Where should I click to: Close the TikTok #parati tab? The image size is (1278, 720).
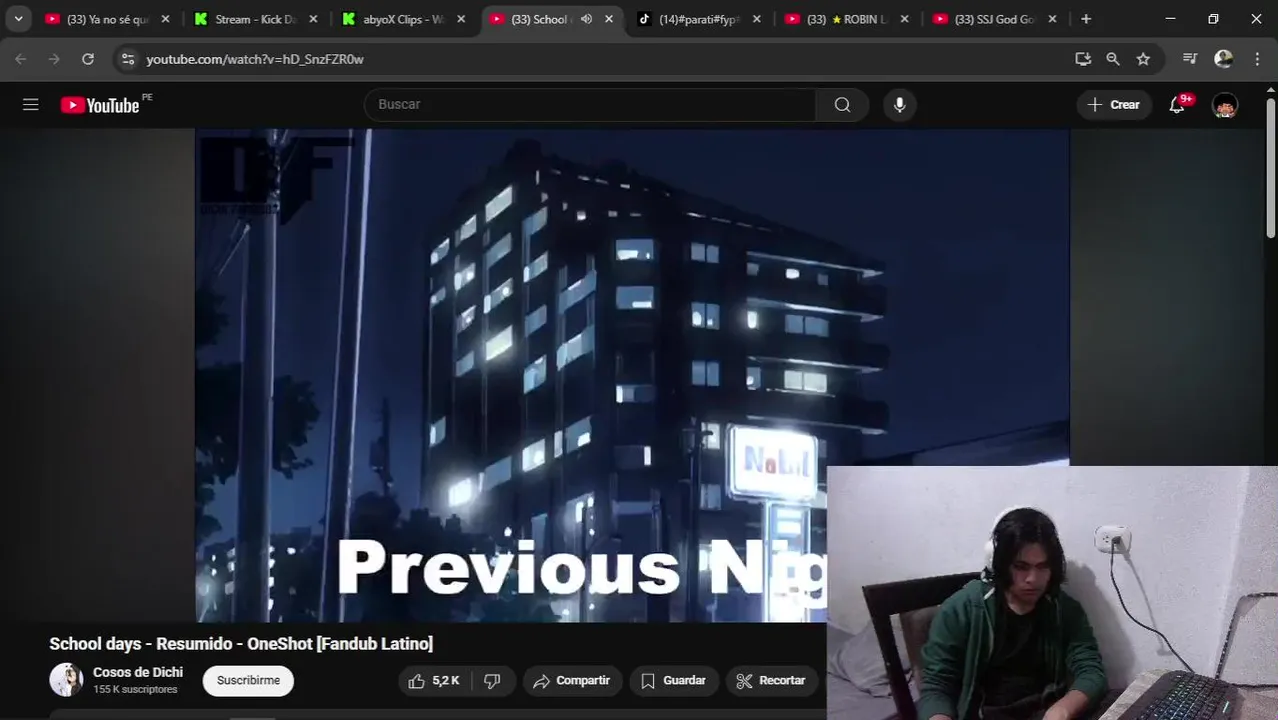(757, 19)
